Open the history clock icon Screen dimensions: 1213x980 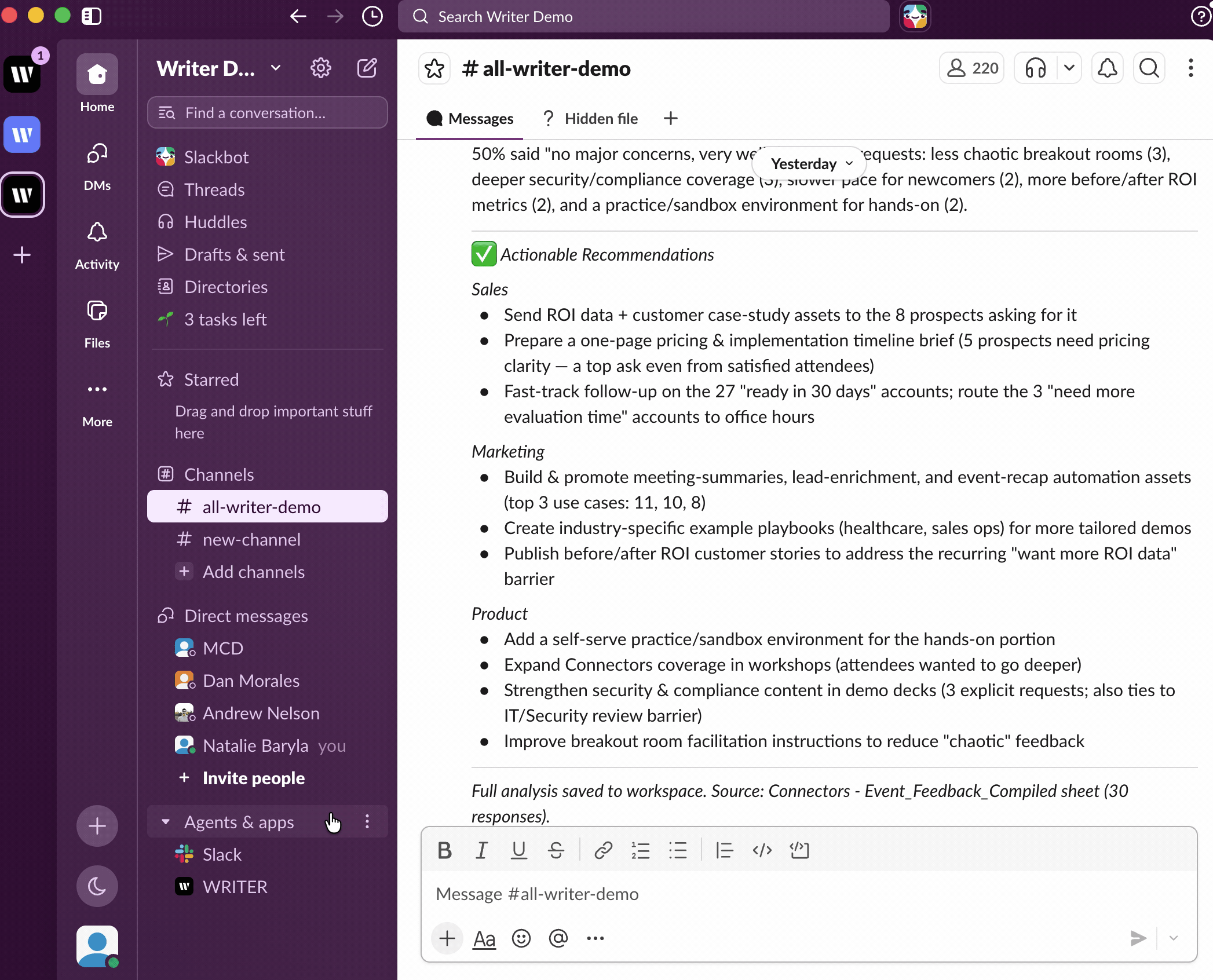pyautogui.click(x=372, y=16)
